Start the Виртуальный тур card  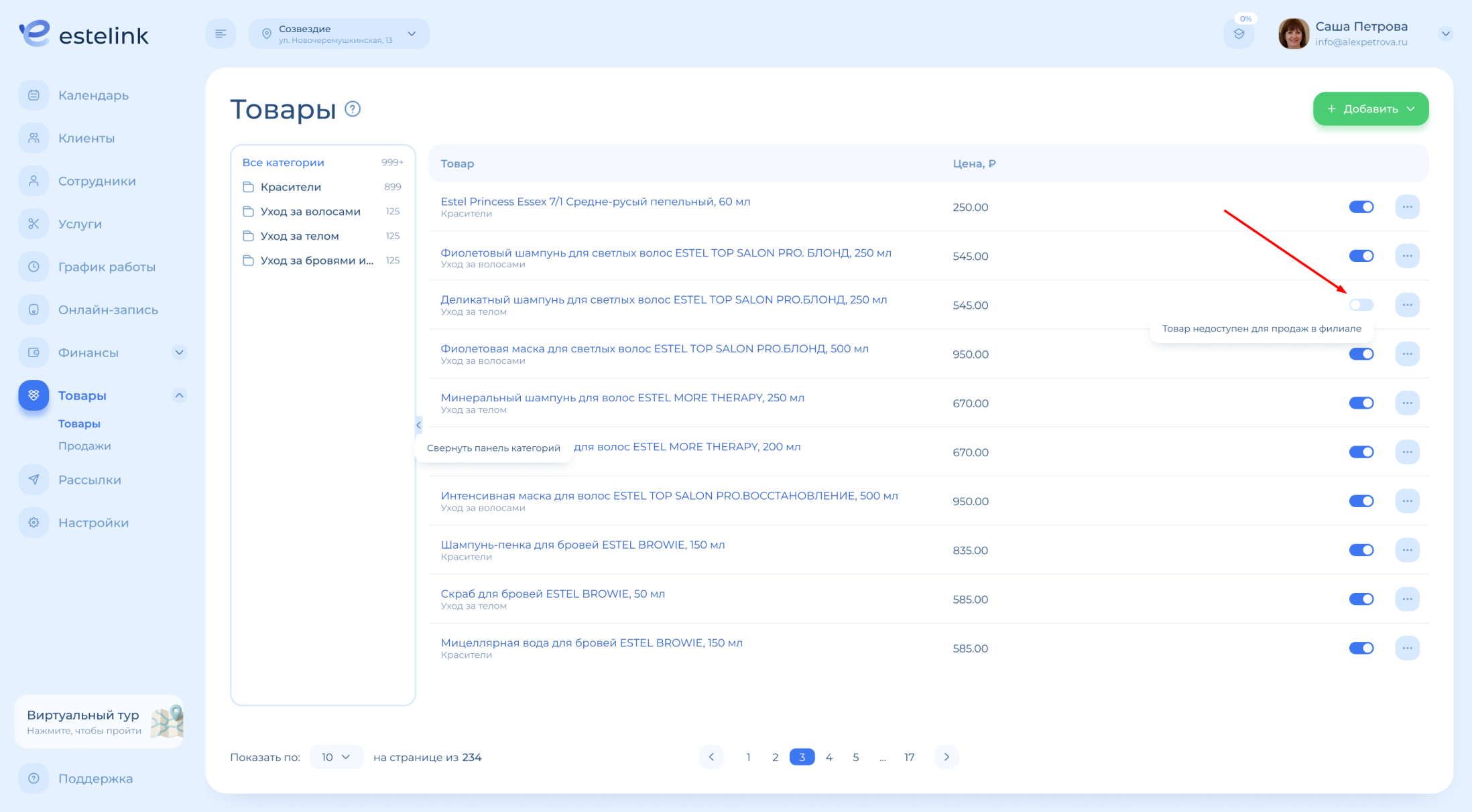click(99, 722)
